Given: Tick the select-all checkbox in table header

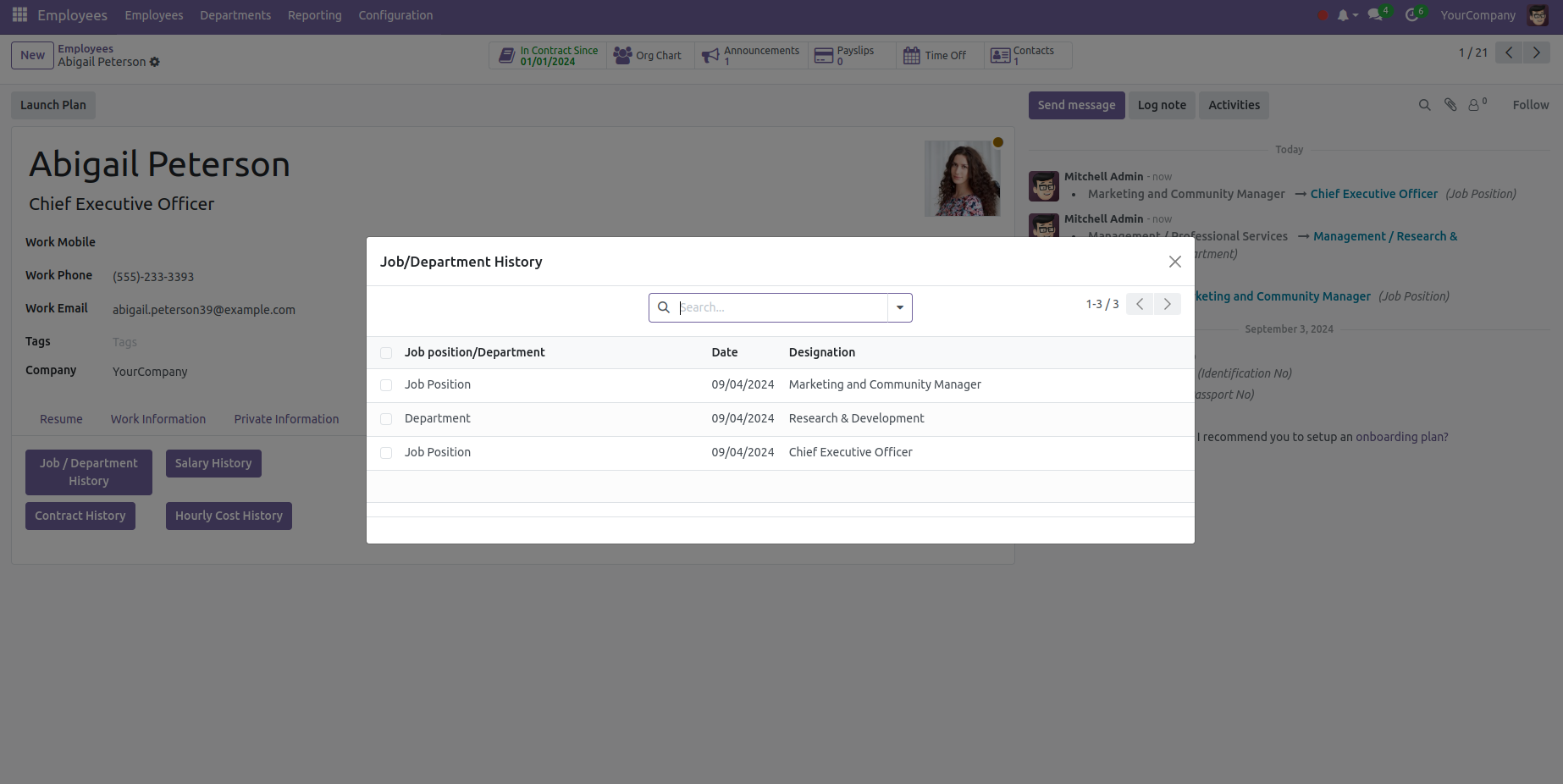Looking at the screenshot, I should coord(386,353).
